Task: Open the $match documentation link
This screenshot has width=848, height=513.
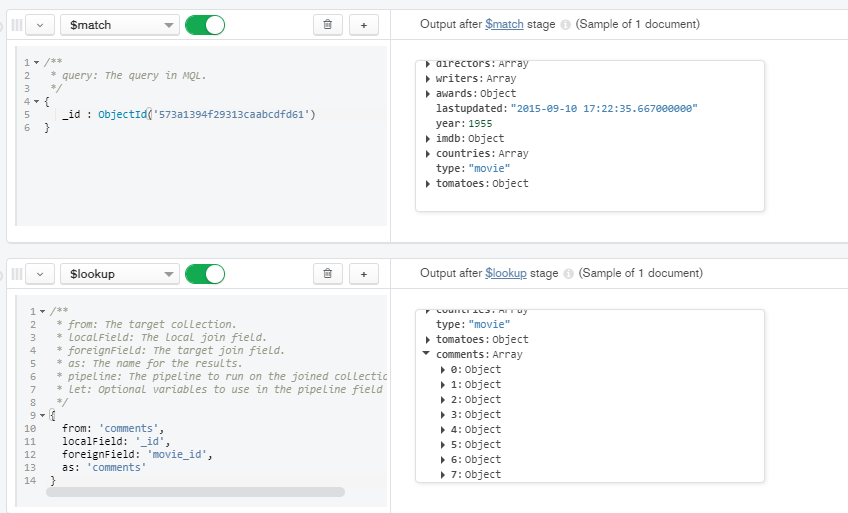Action: click(x=504, y=24)
